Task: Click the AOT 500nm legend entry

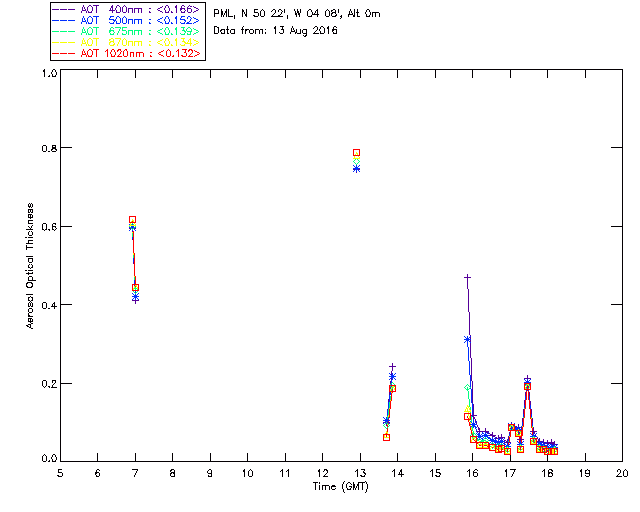Action: tap(127, 20)
